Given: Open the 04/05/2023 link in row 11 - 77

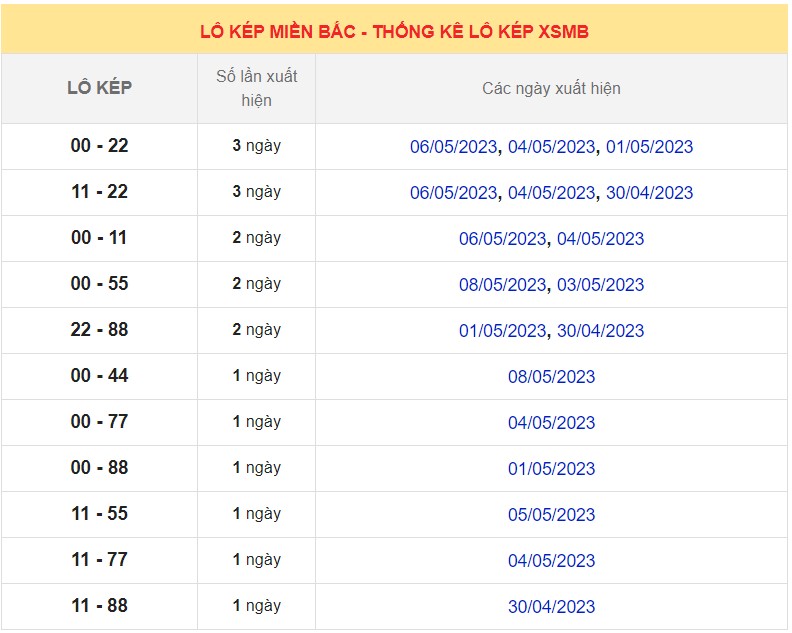Looking at the screenshot, I should click(x=551, y=561).
